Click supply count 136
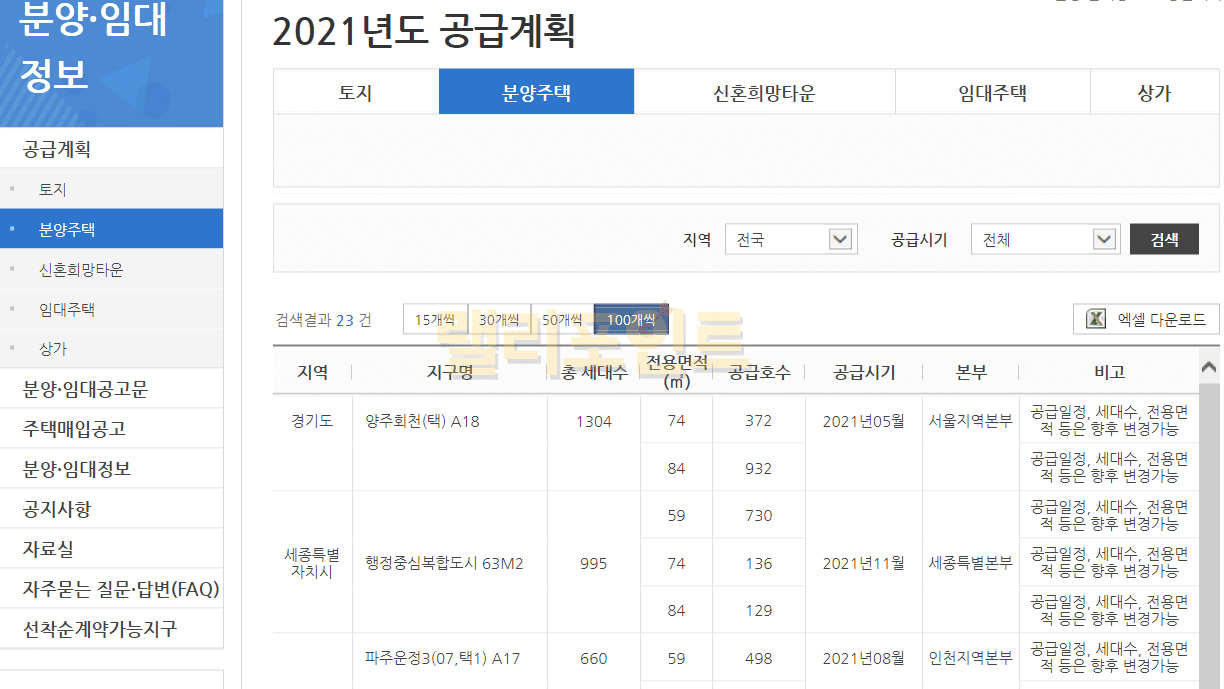 (759, 563)
